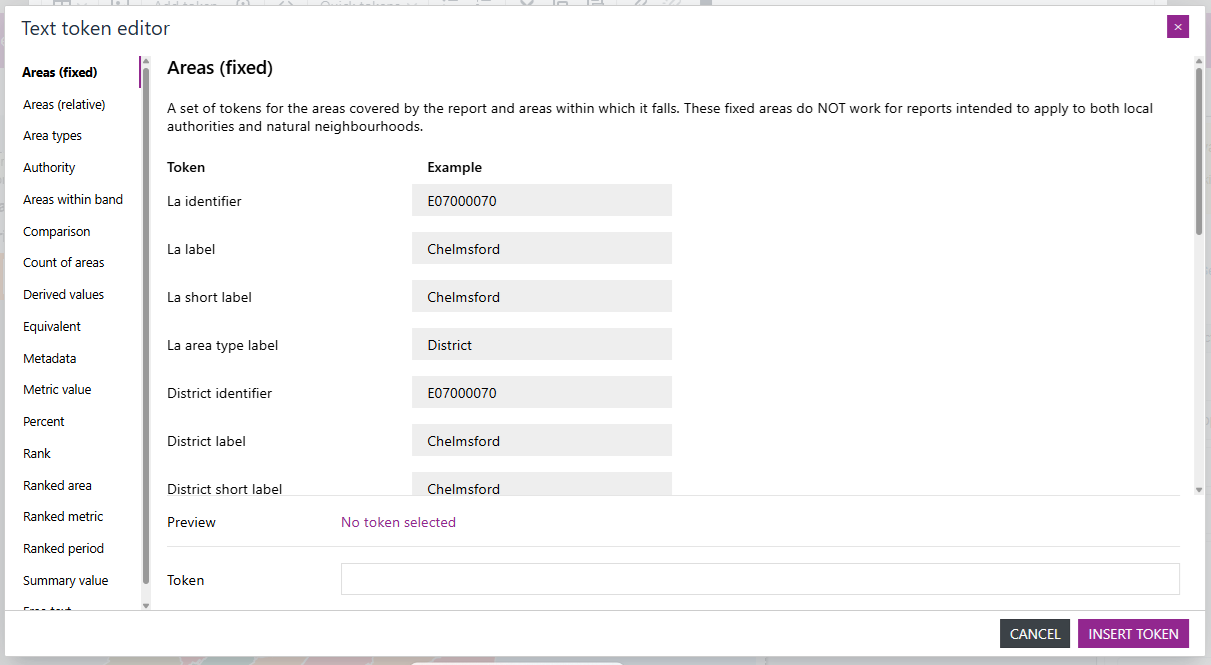Click the sidebar's up scroll arrow

click(x=145, y=62)
